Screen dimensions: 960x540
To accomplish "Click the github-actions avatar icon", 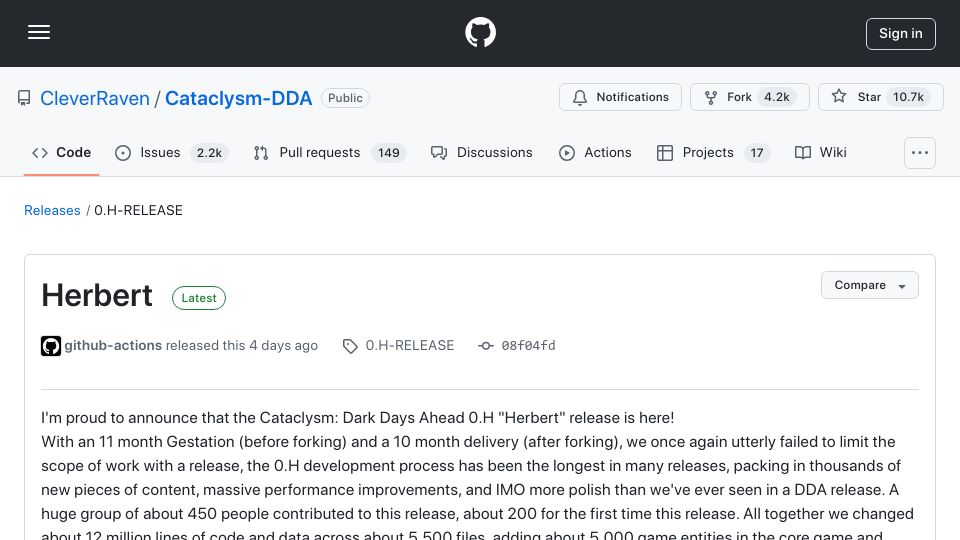I will coord(51,346).
